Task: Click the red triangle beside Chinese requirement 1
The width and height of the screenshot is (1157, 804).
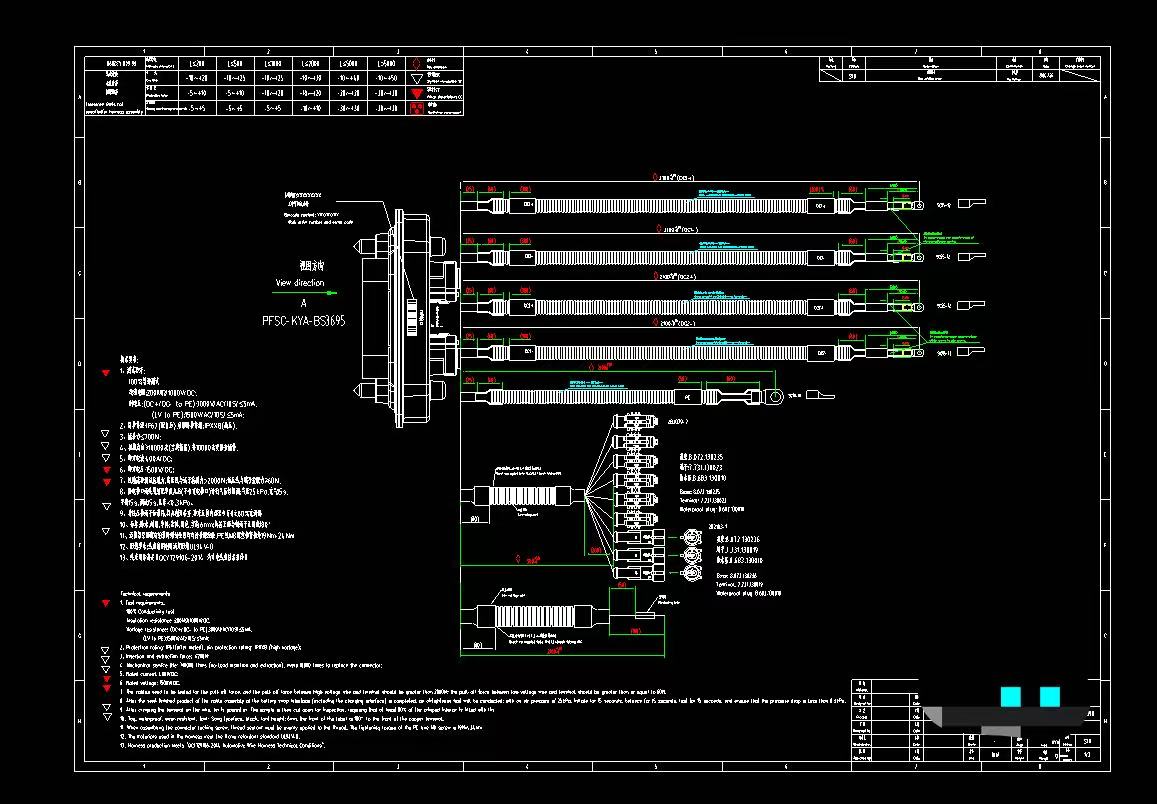Action: (106, 373)
